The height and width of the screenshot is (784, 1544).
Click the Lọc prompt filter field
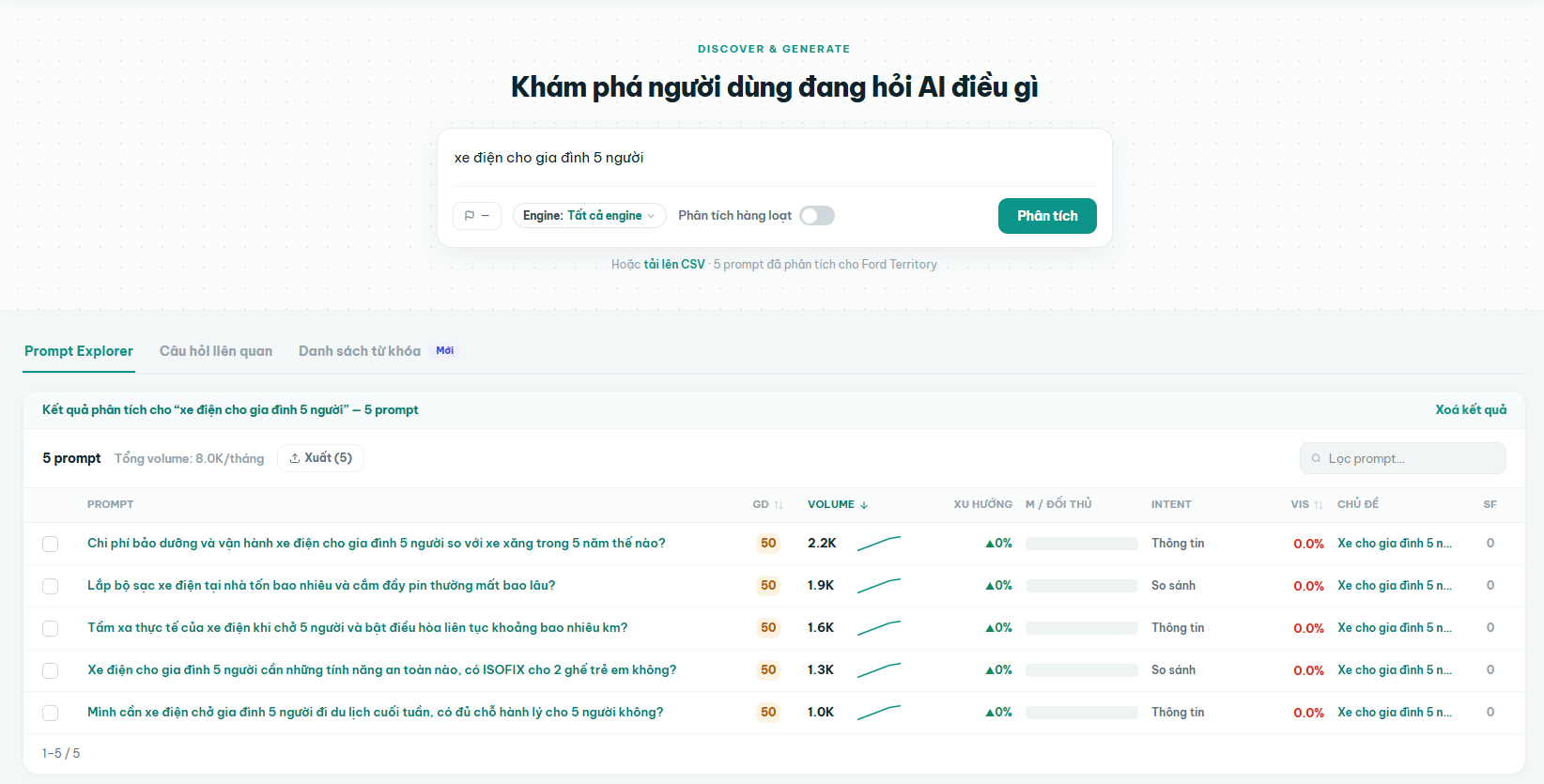[1403, 458]
